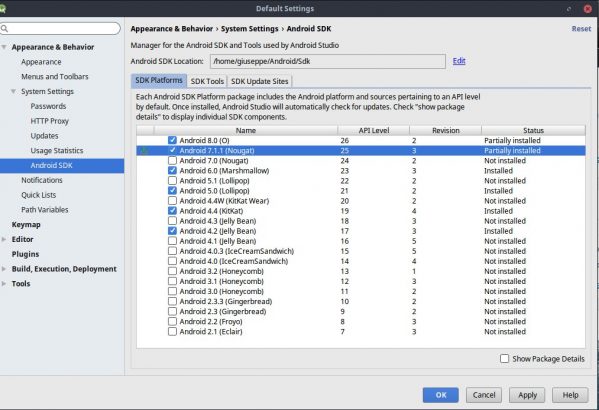Check Android 4.0.3 (IceCreamSandwich) box
599x410 pixels.
[x=172, y=251]
